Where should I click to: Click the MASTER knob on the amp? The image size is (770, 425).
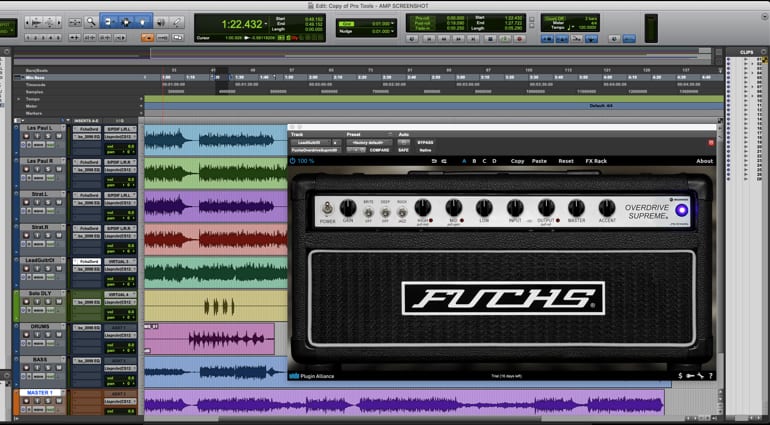pyautogui.click(x=576, y=208)
